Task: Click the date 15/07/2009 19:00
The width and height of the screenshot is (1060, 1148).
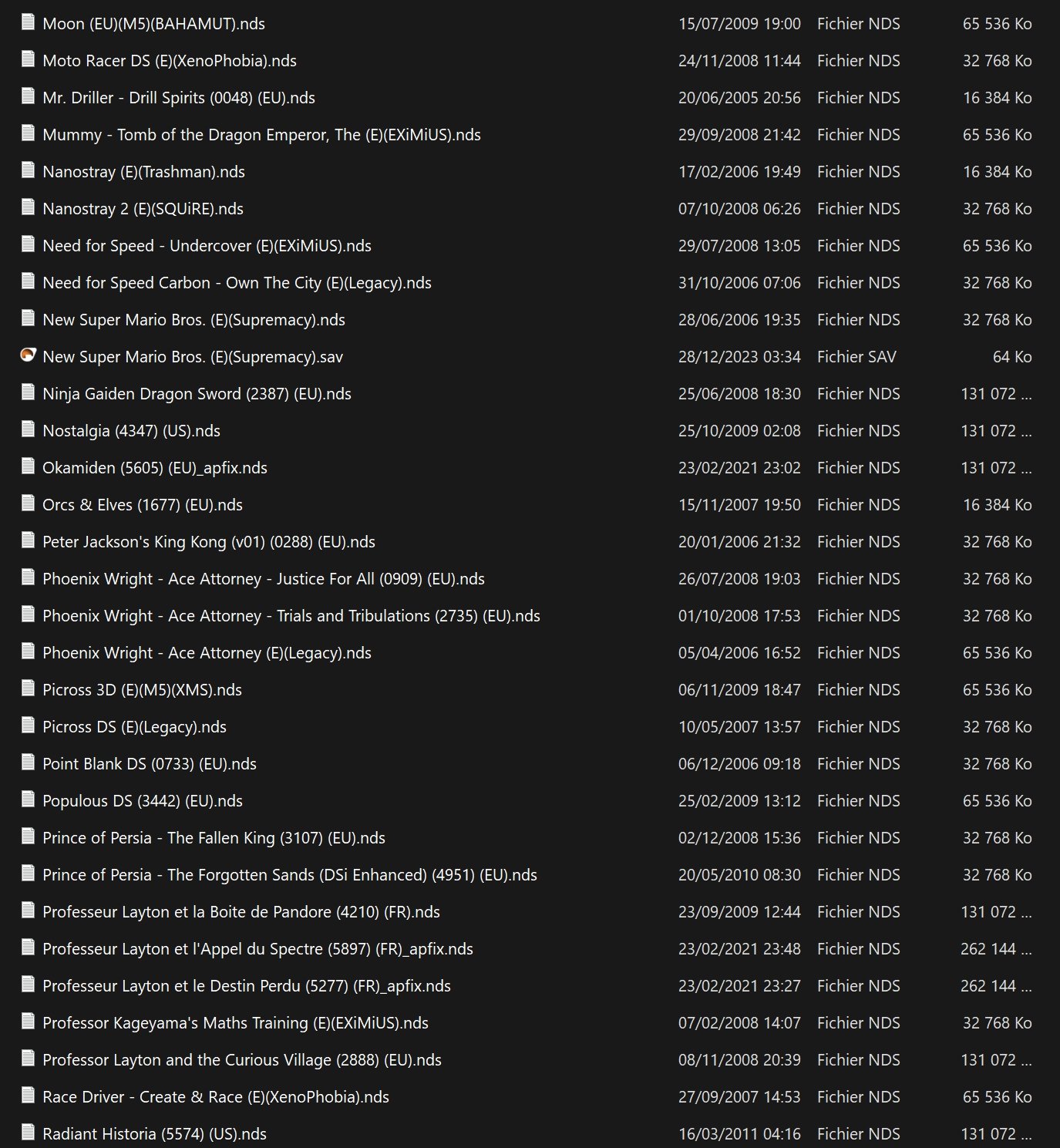Action: click(x=739, y=24)
